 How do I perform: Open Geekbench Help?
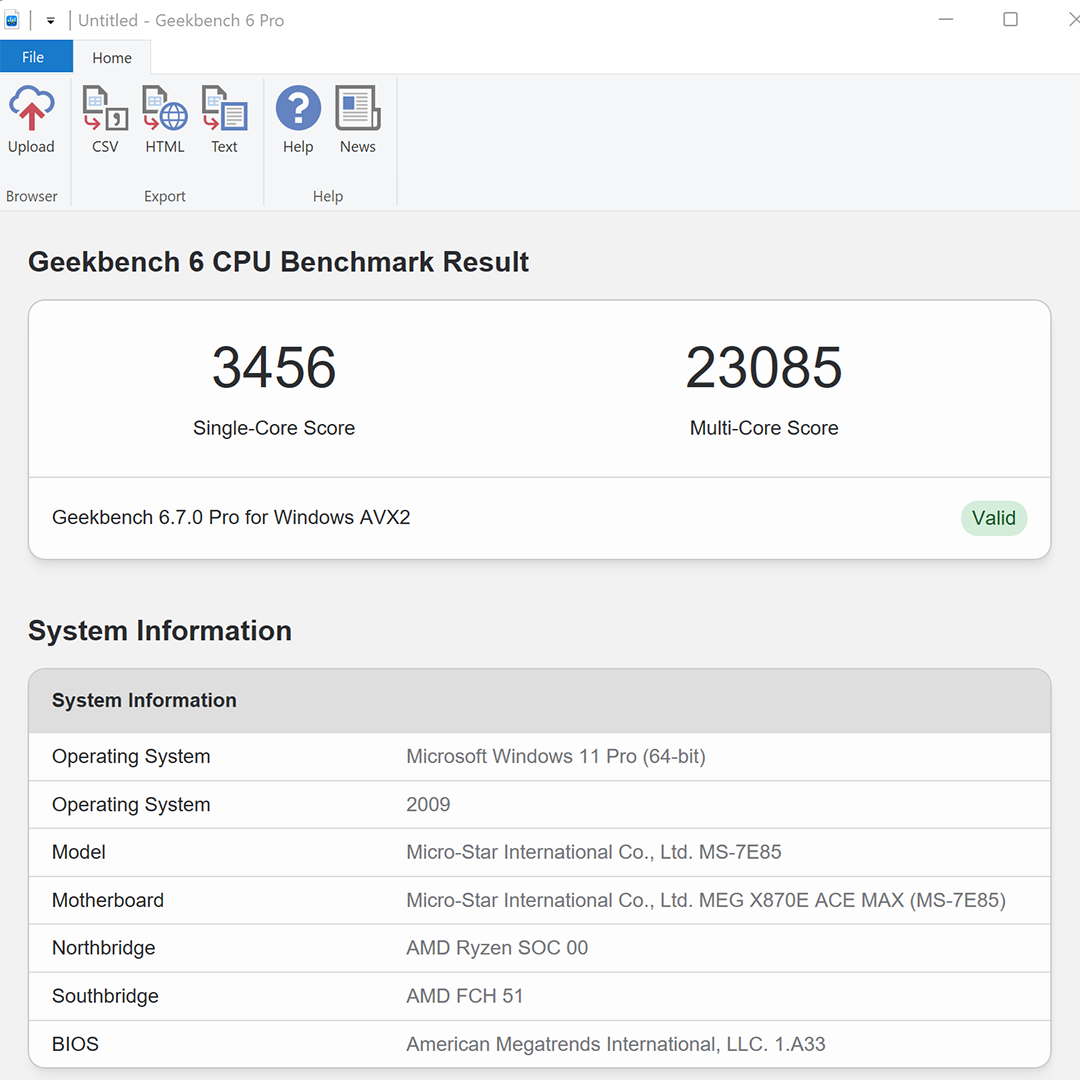[297, 118]
